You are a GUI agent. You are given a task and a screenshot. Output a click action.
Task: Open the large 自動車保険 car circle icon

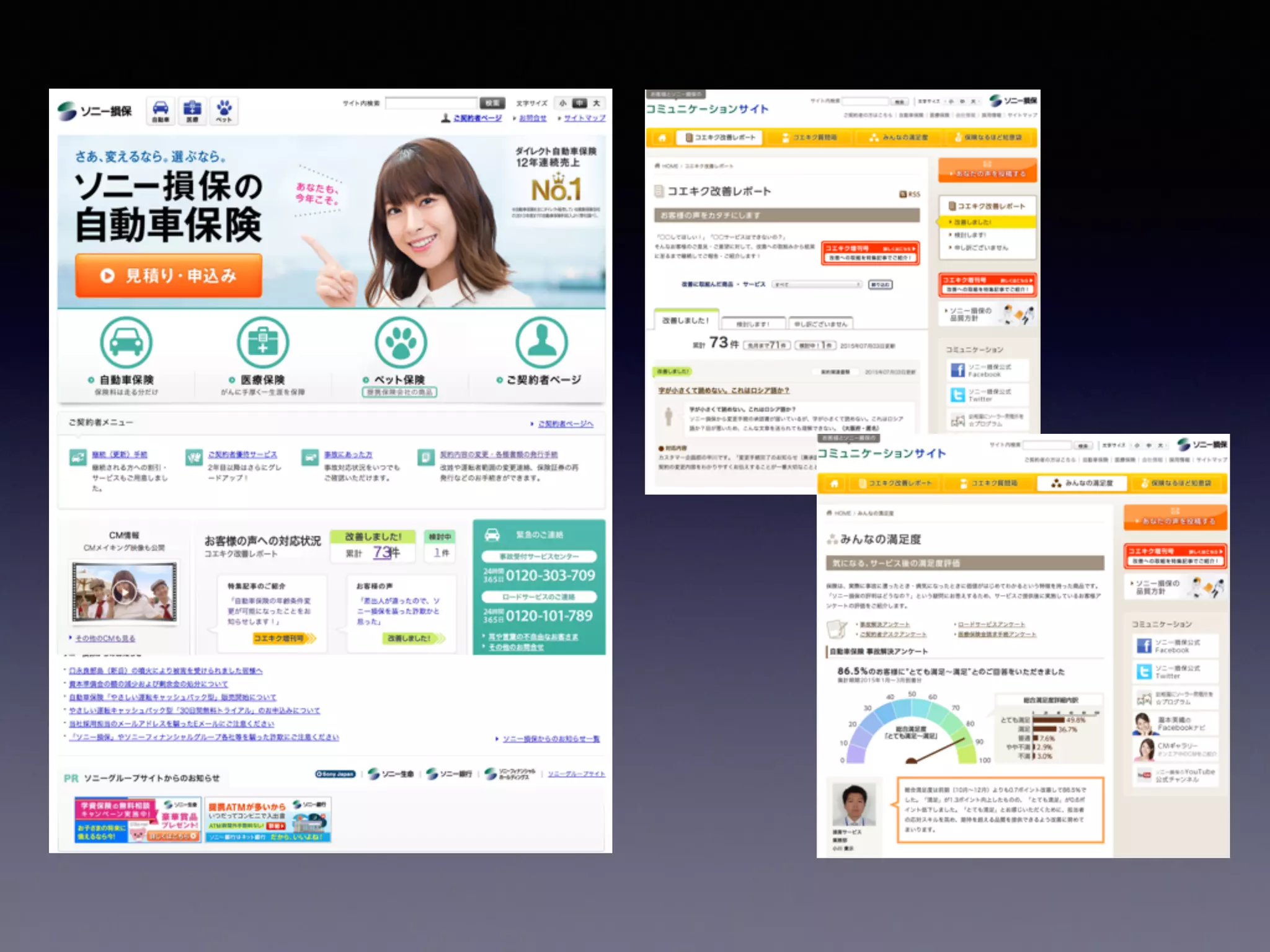[127, 343]
